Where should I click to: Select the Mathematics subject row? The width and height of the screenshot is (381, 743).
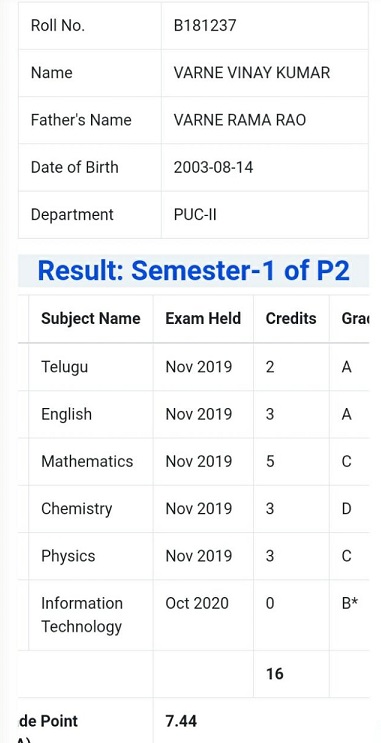click(x=193, y=462)
